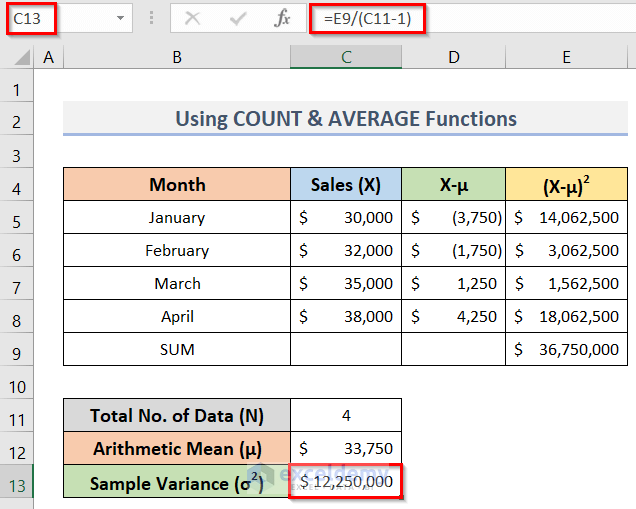The width and height of the screenshot is (636, 509).
Task: Click the Enter checkmark formula bar icon
Action: point(238,18)
